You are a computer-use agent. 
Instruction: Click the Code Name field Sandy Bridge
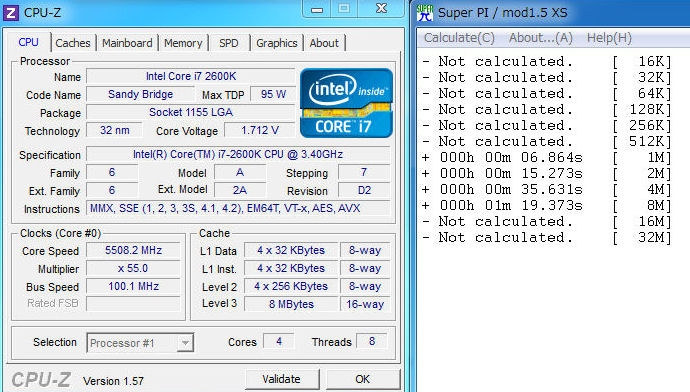click(x=140, y=94)
